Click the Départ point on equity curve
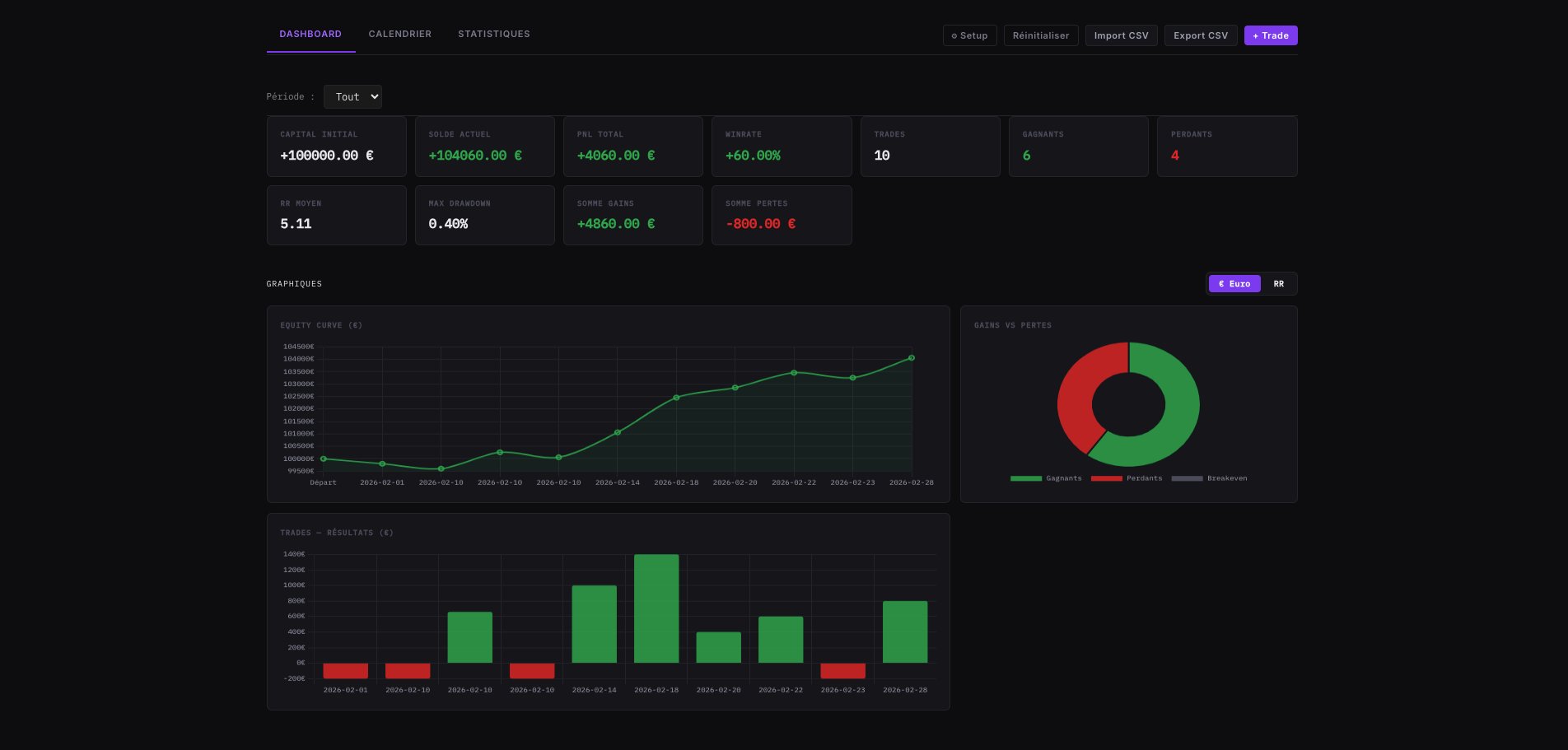 tap(324, 459)
